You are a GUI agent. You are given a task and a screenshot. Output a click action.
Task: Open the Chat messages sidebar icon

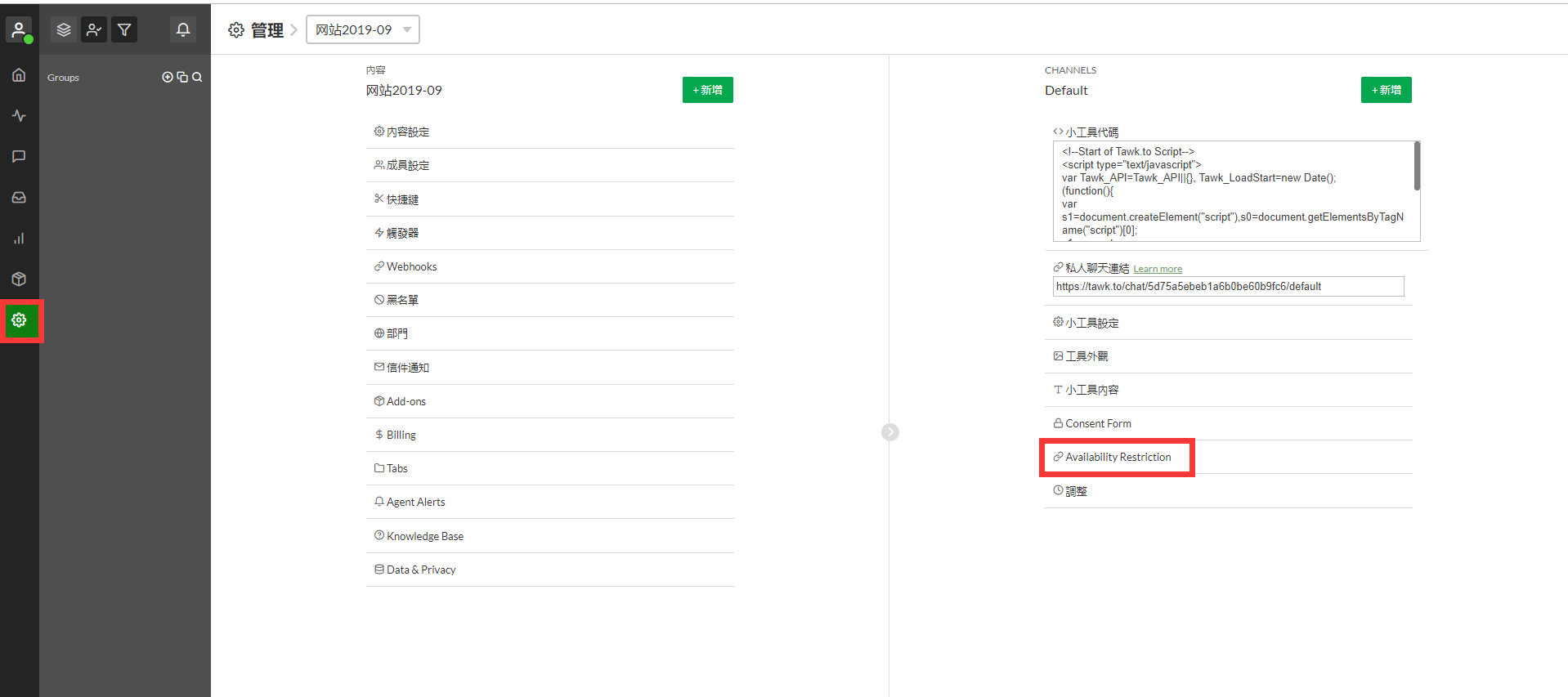click(19, 156)
